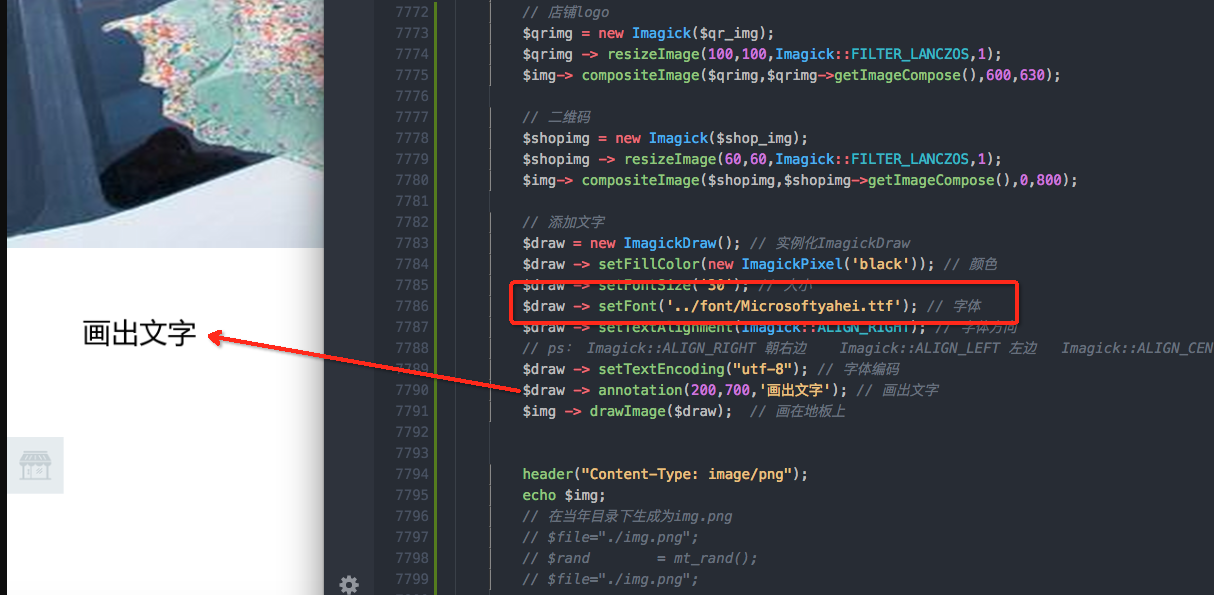Click line number 7778 in the gutter
Image resolution: width=1214 pixels, height=595 pixels.
(x=413, y=139)
